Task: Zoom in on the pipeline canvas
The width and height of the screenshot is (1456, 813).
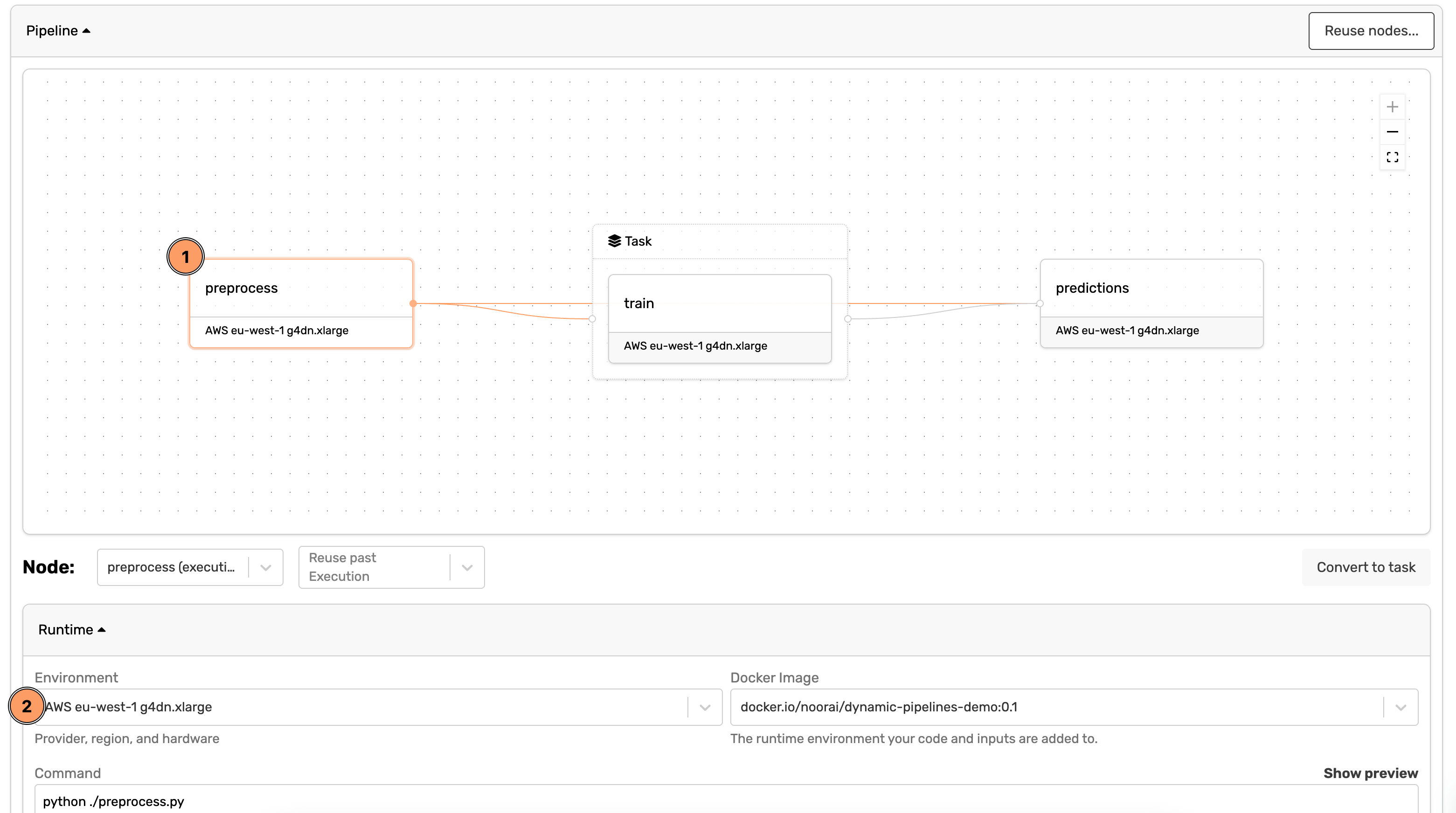Action: pyautogui.click(x=1392, y=107)
